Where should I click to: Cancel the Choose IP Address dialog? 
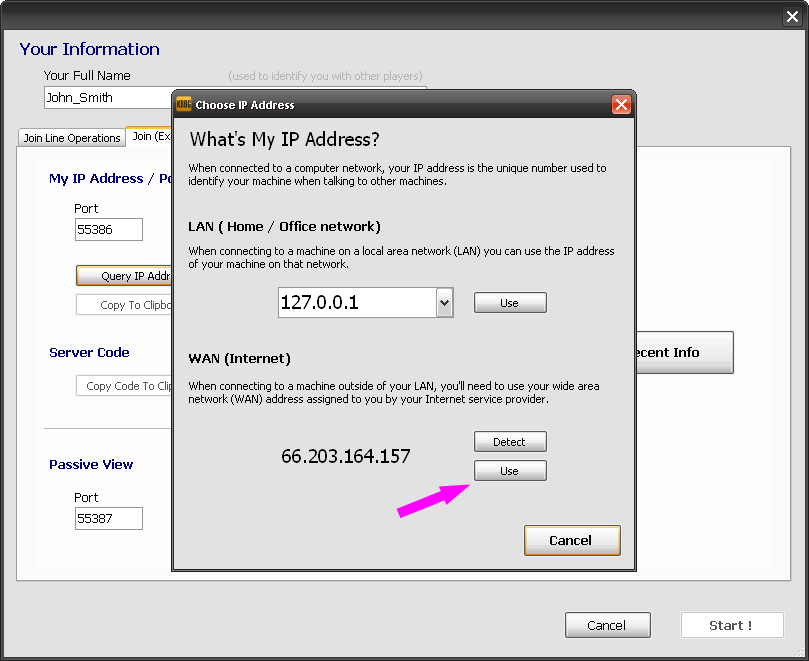(x=572, y=540)
